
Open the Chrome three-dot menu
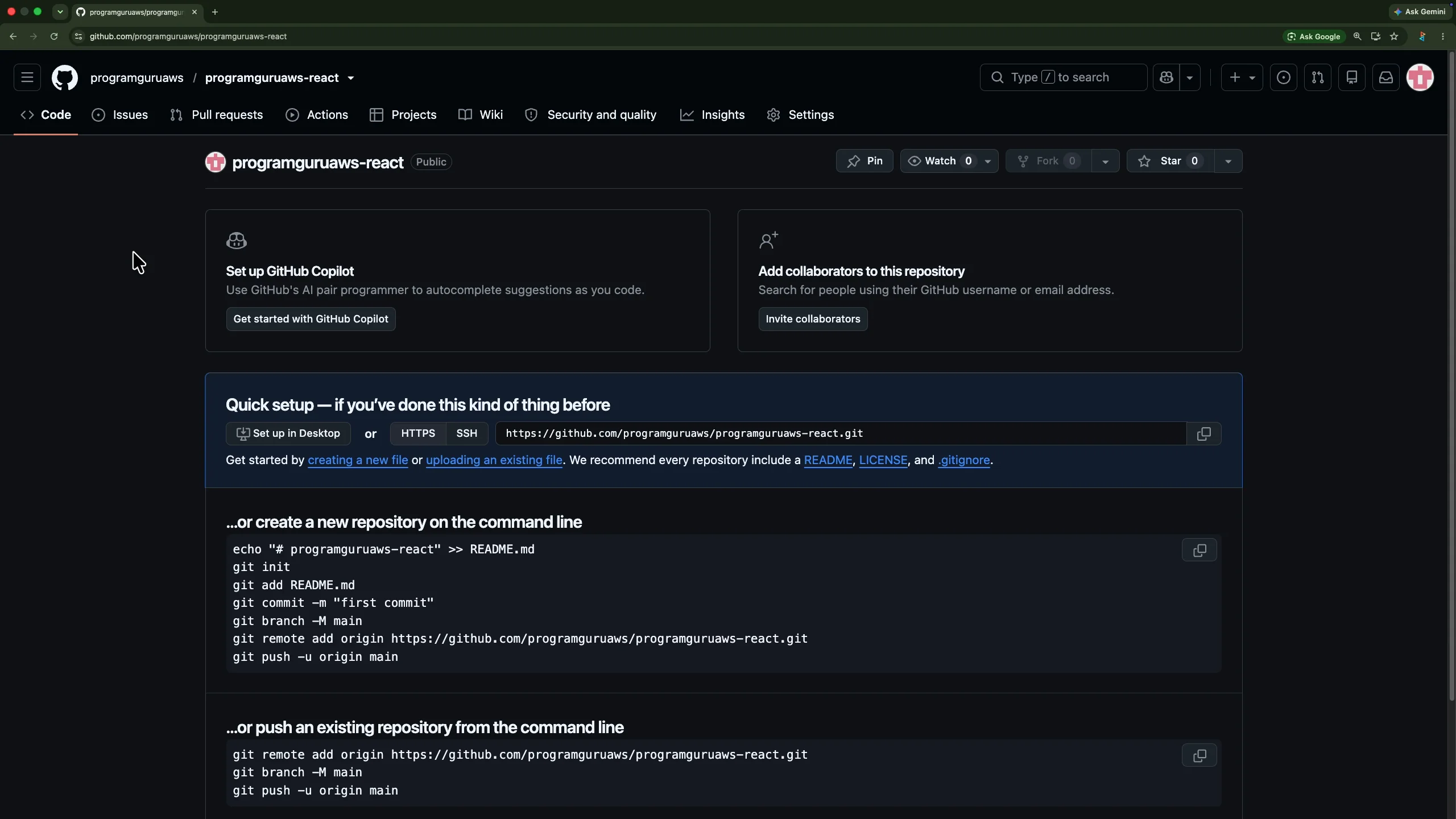coord(1443,36)
